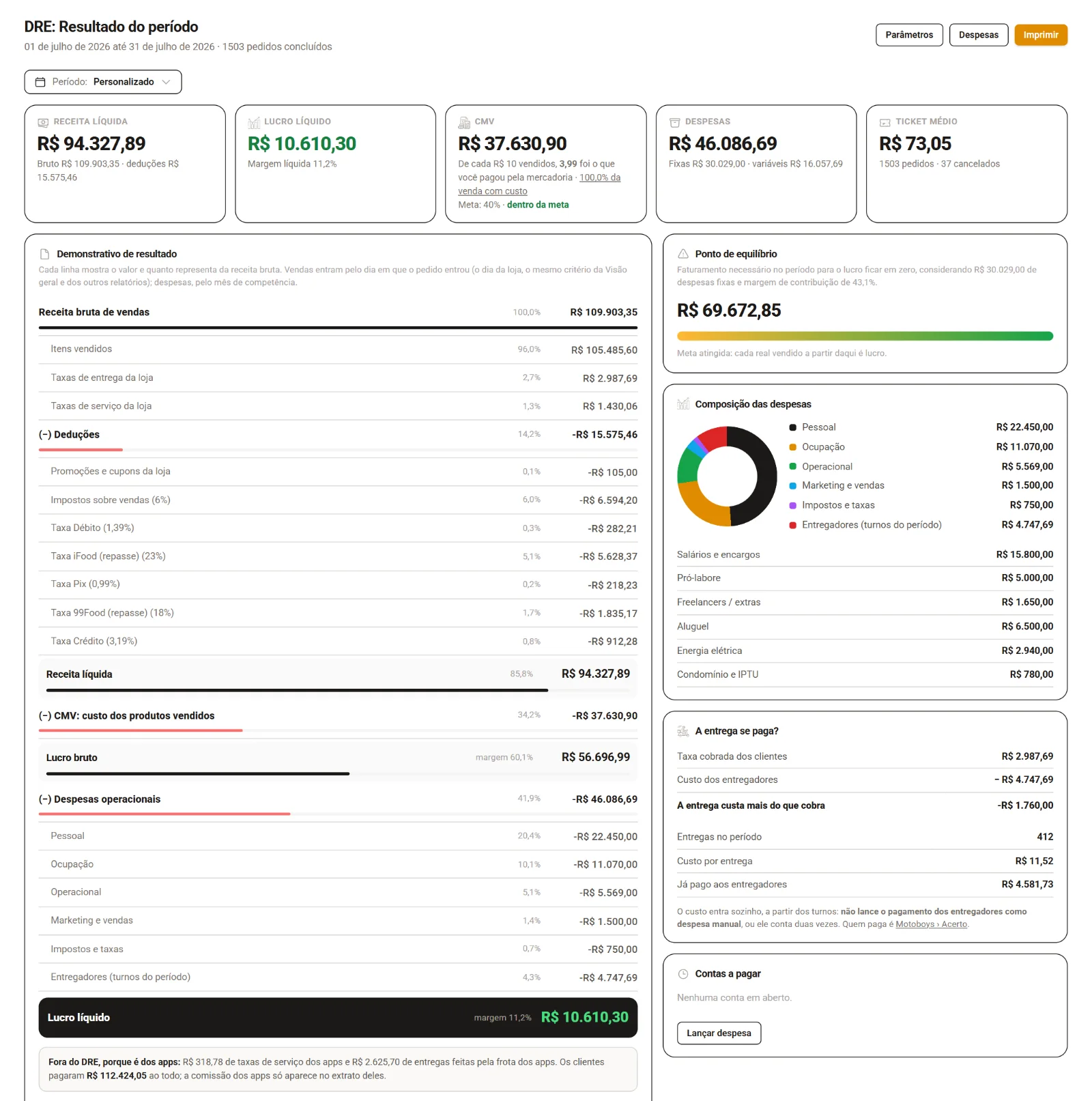Click the Marketing e vendas blue swatch

(793, 486)
